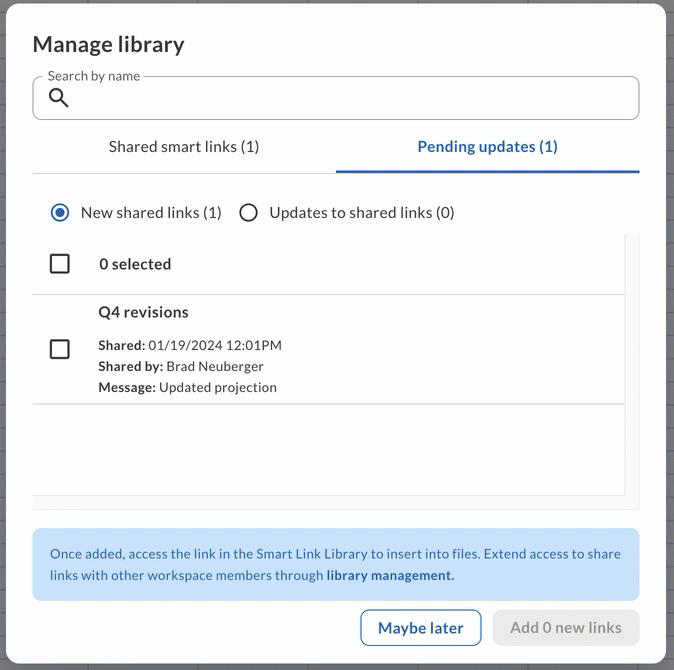Viewport: 674px width, 670px height.
Task: Switch to the Shared smart links tab
Action: [184, 147]
